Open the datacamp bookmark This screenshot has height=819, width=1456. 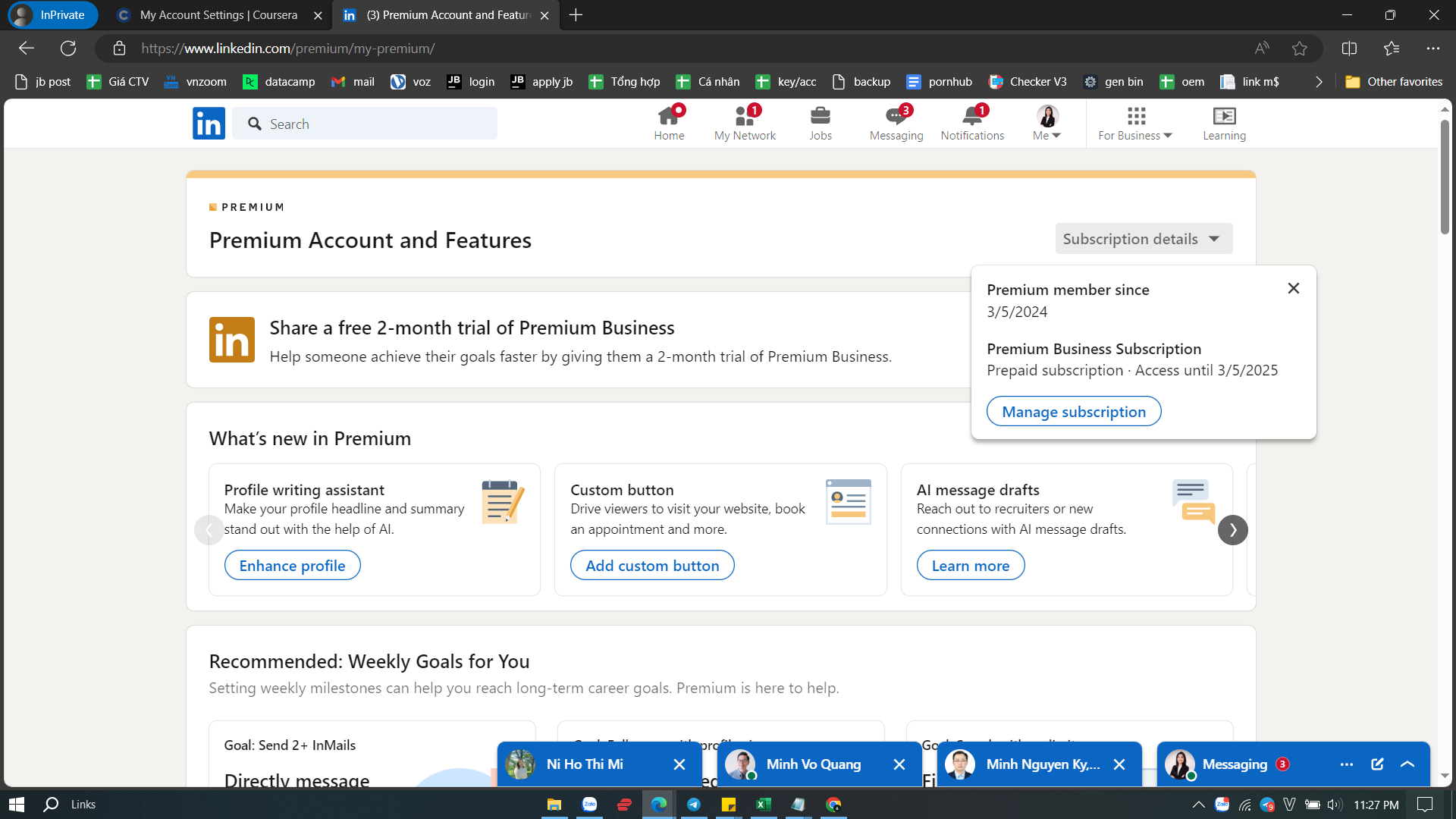(279, 82)
